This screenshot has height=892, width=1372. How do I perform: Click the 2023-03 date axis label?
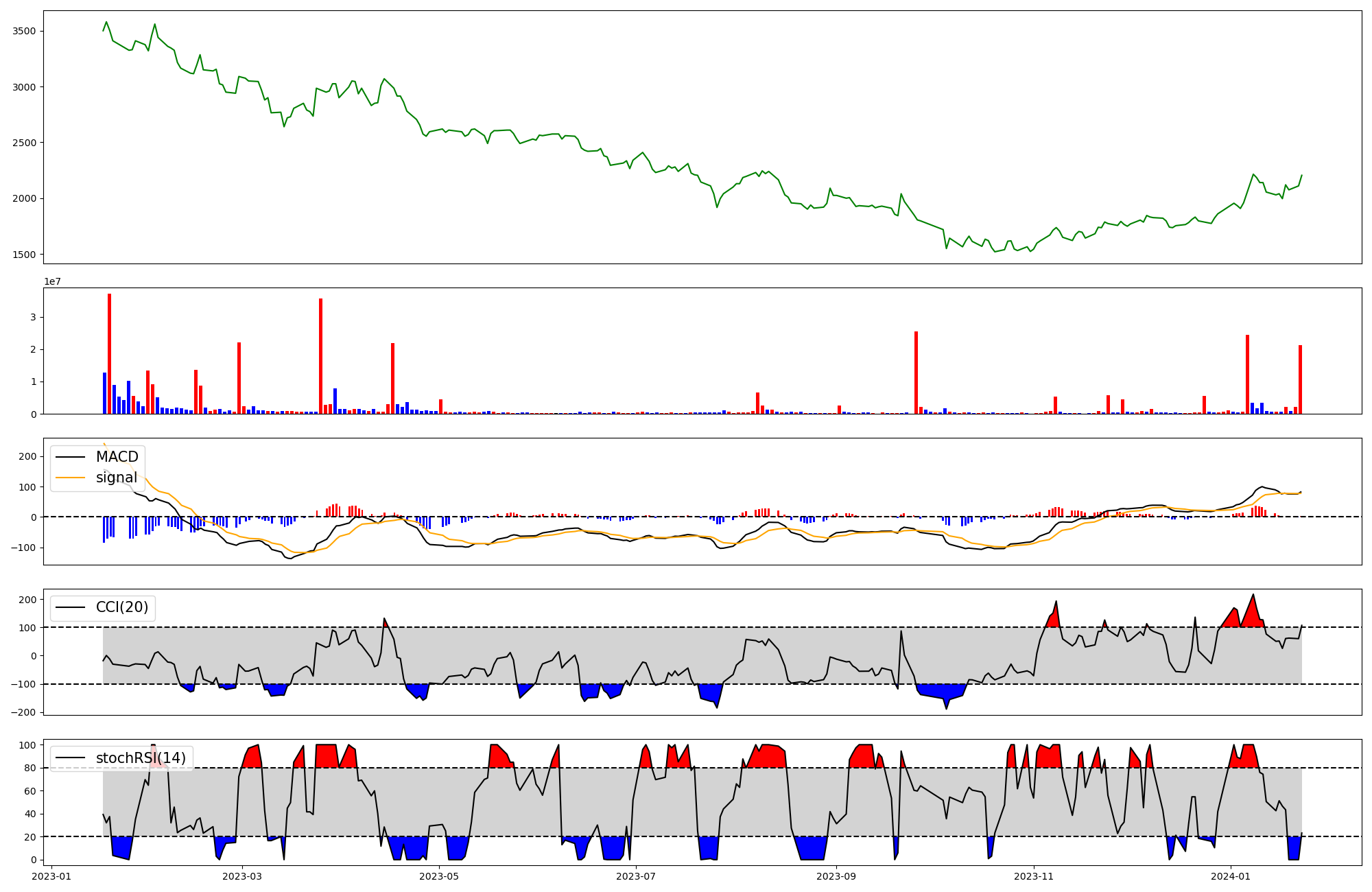point(242,876)
